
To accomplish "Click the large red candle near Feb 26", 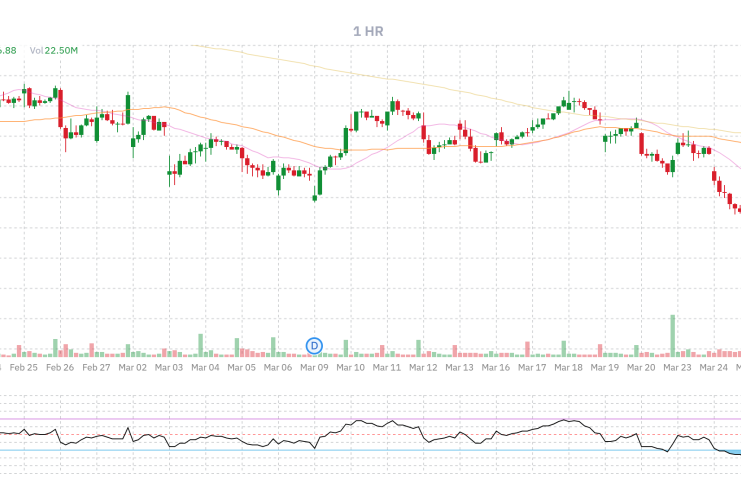I will (62, 108).
